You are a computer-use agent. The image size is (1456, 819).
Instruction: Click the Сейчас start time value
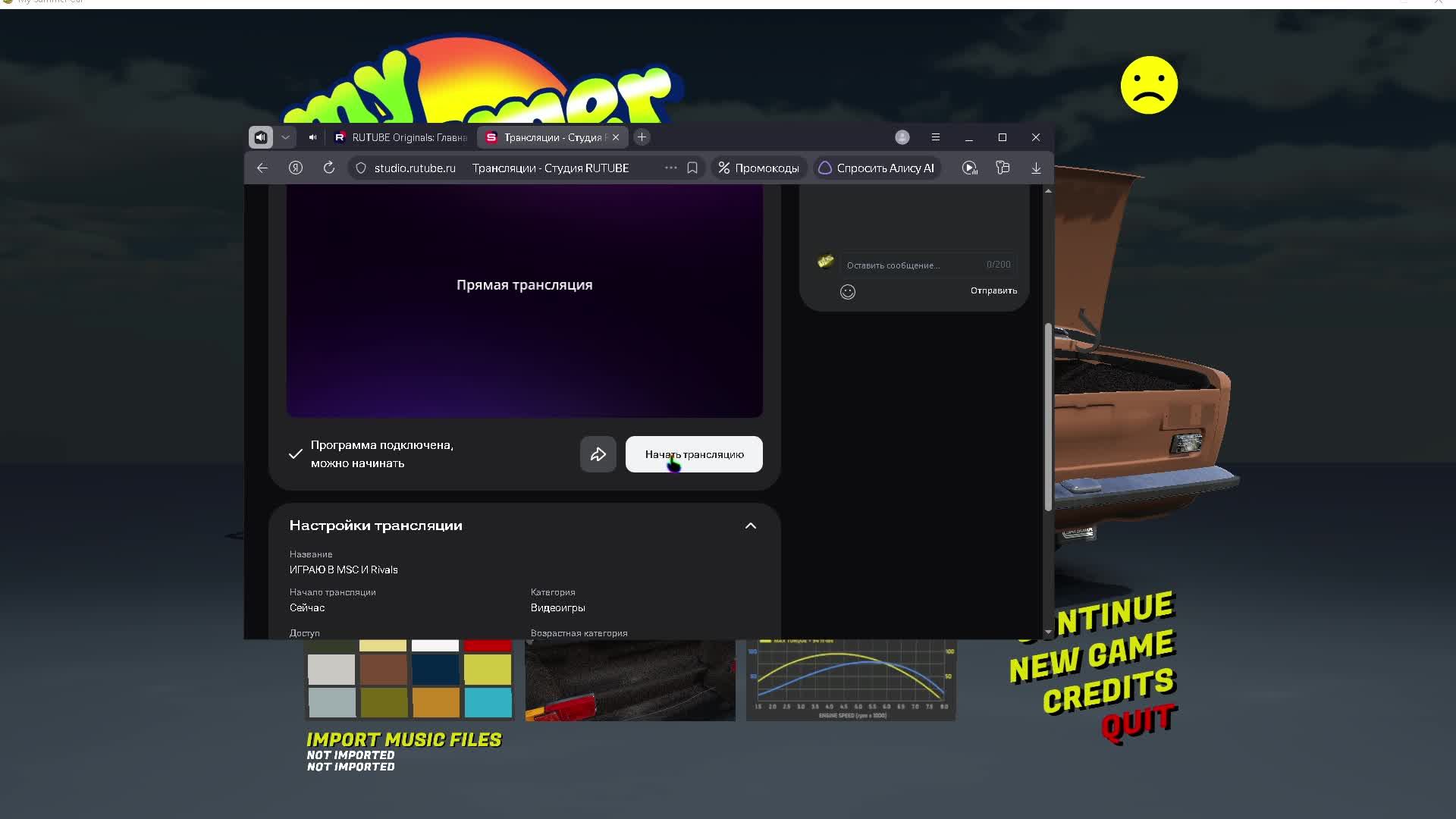(x=307, y=607)
